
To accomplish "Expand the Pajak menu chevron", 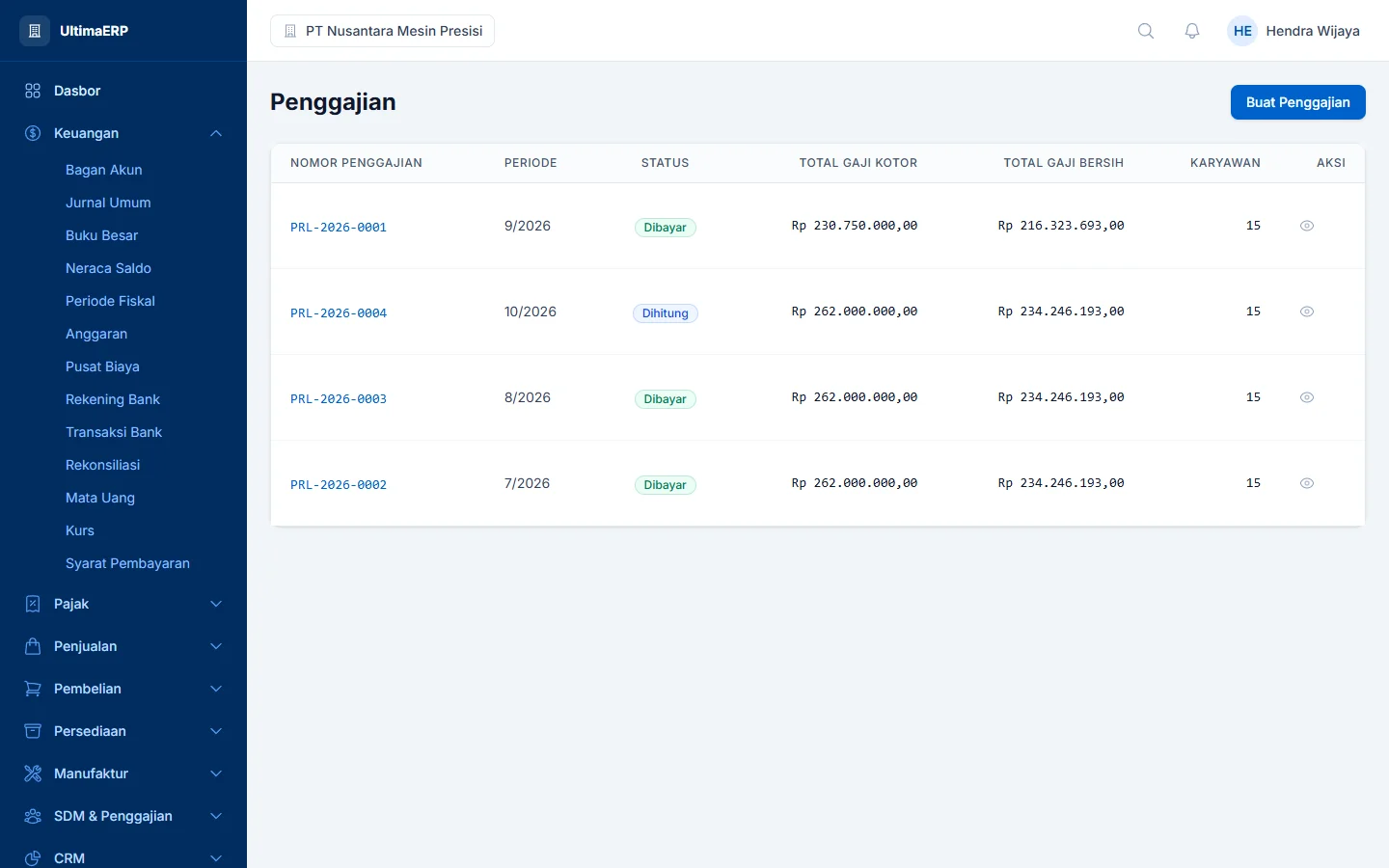I will [x=216, y=604].
